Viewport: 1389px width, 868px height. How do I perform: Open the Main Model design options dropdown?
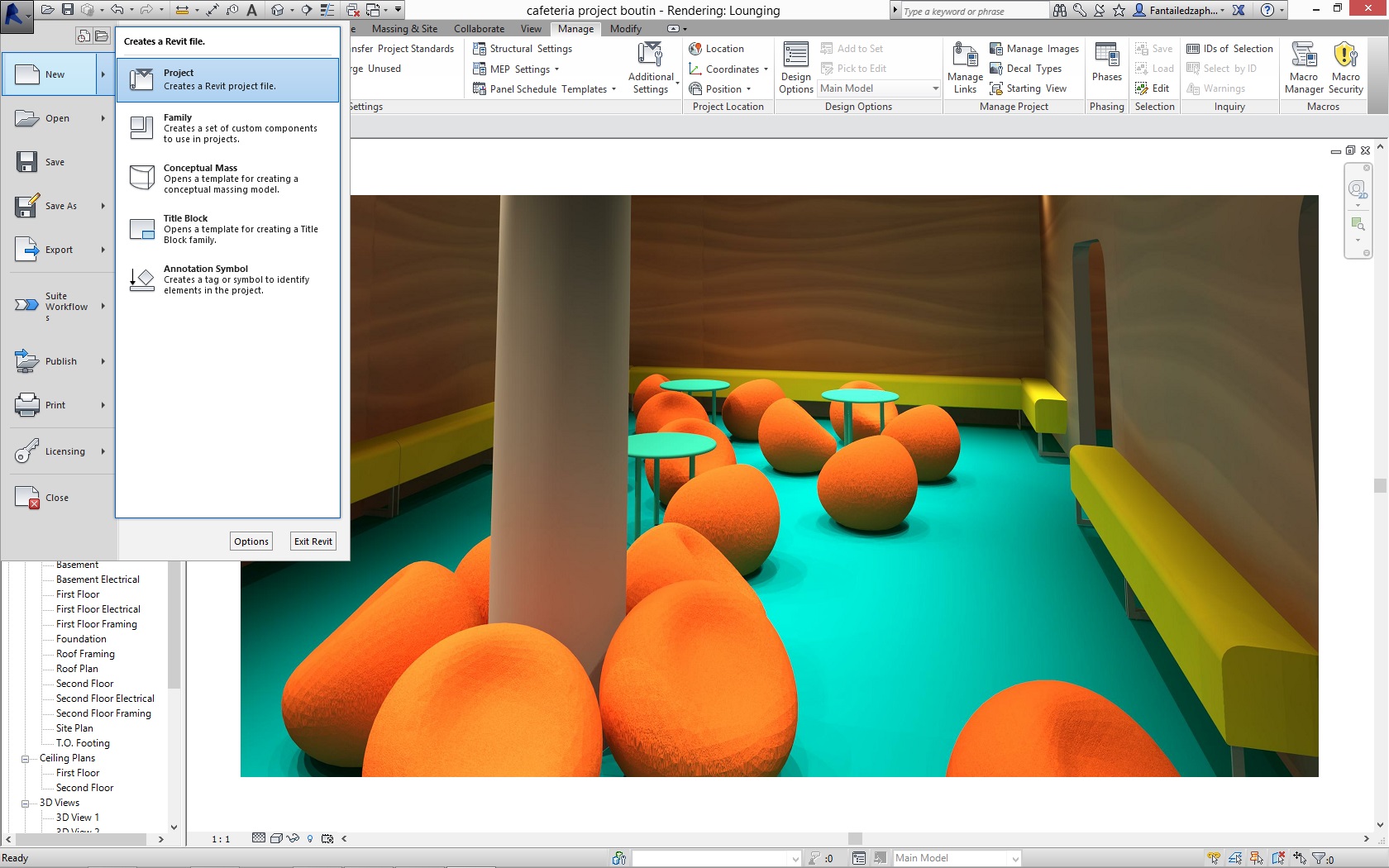(x=935, y=88)
